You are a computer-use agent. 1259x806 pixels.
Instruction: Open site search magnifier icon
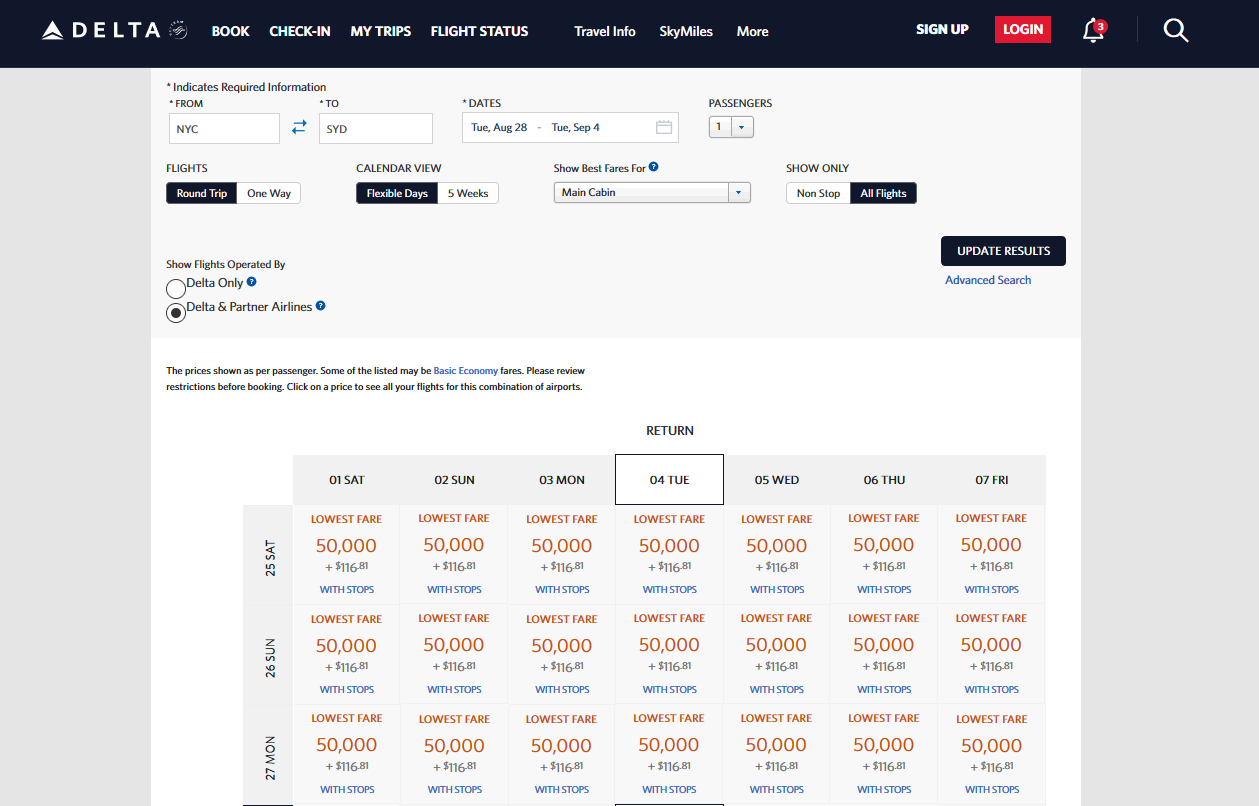pyautogui.click(x=1176, y=31)
